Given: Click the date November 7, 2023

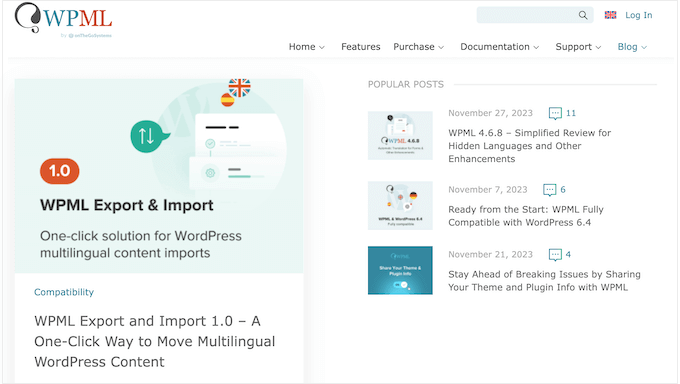Looking at the screenshot, I should coord(487,190).
